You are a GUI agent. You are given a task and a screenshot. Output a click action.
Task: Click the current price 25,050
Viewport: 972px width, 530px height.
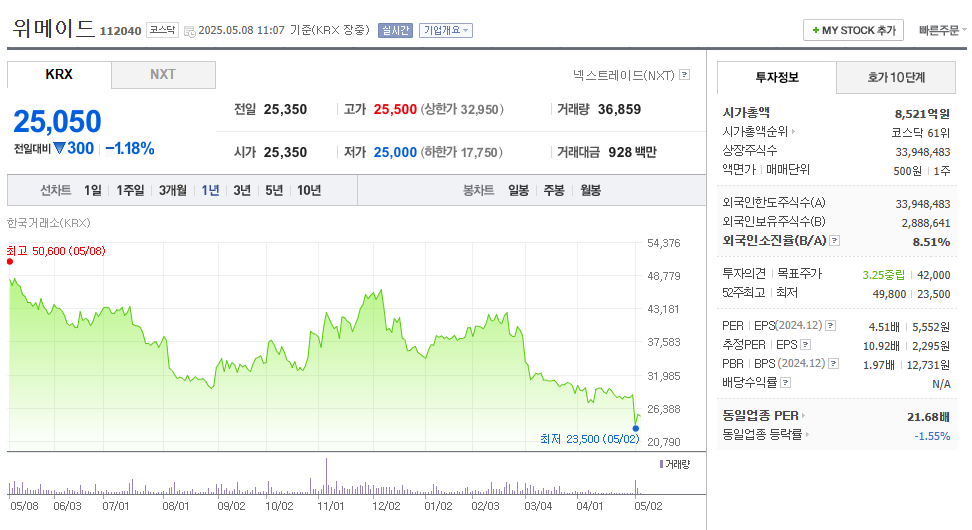(x=57, y=121)
